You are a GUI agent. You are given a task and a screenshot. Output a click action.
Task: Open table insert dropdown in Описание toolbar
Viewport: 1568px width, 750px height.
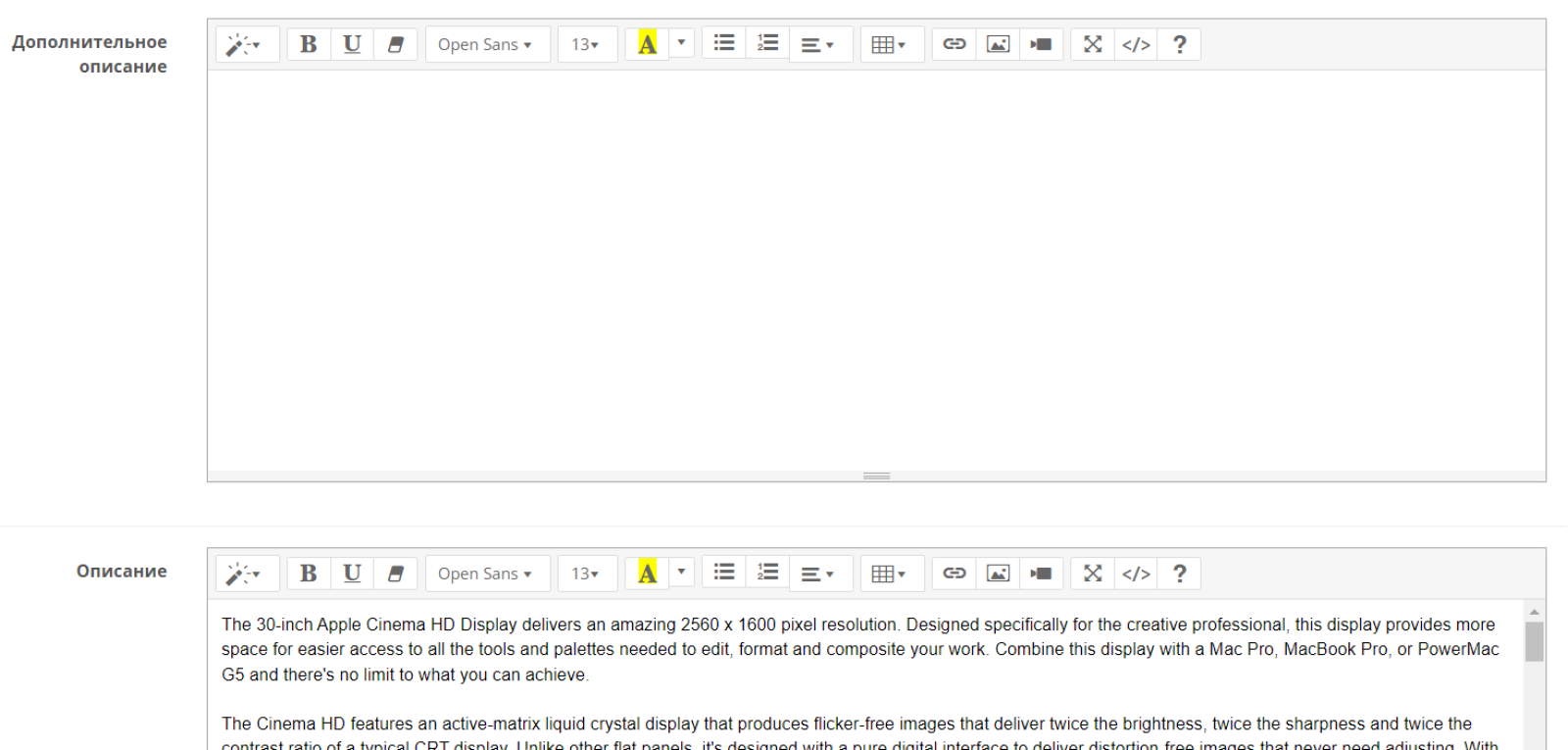pyautogui.click(x=892, y=574)
